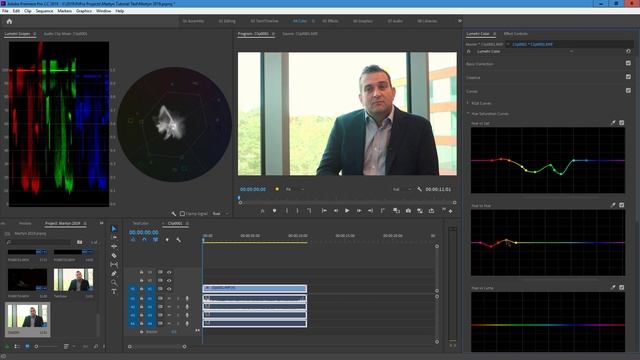Screen dimensions: 640x360
Task: Toggle Creative section checkbox
Action: click(628, 77)
